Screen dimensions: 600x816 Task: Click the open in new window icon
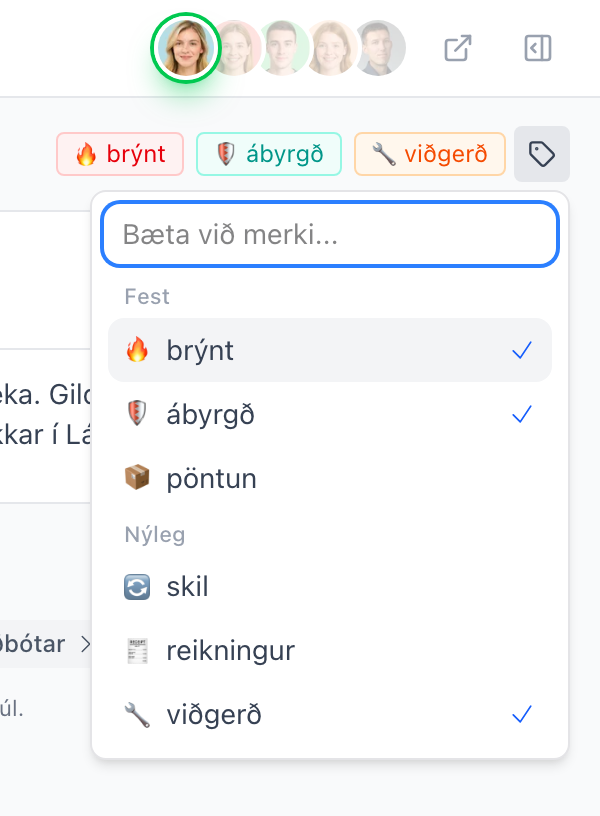458,48
